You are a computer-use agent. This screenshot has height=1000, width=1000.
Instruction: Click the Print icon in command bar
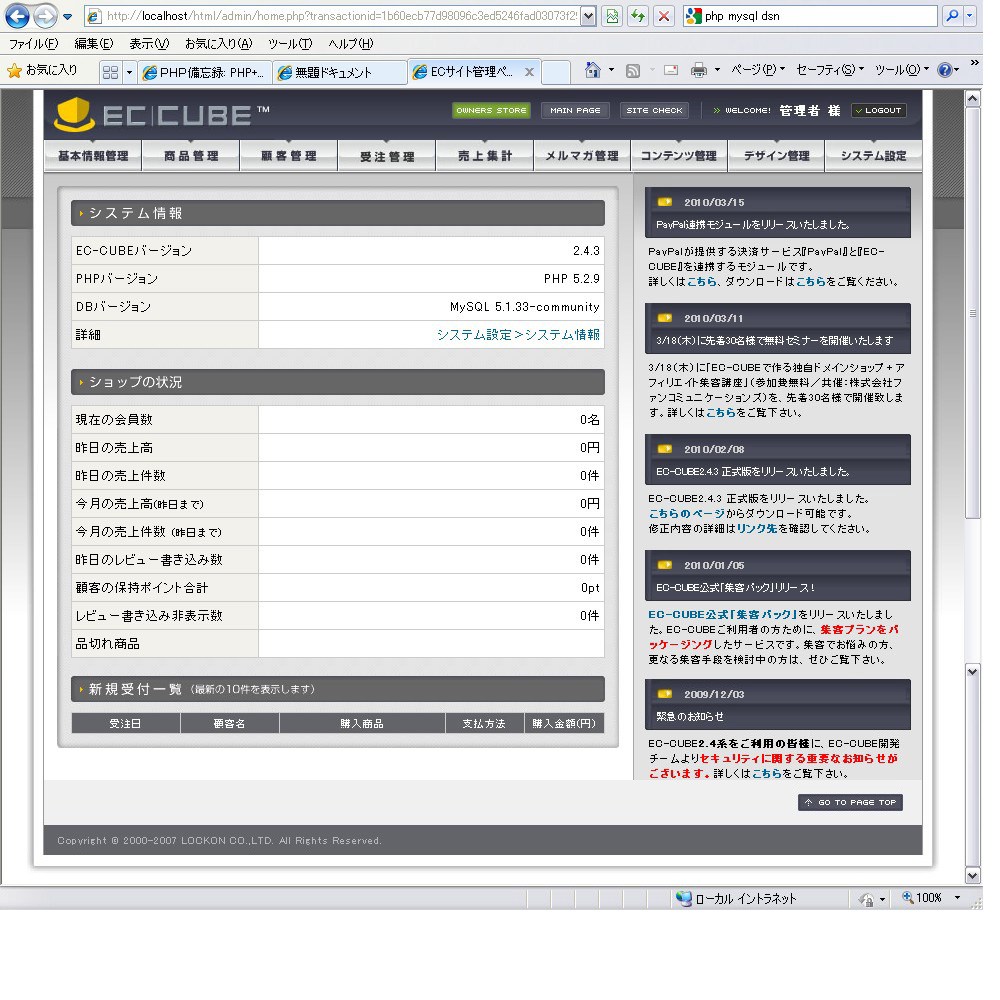699,70
